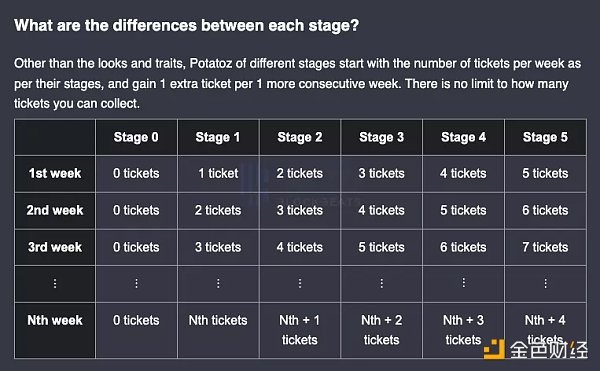Click the 1st week row header
Viewport: 600px width, 371px height.
[x=55, y=174]
